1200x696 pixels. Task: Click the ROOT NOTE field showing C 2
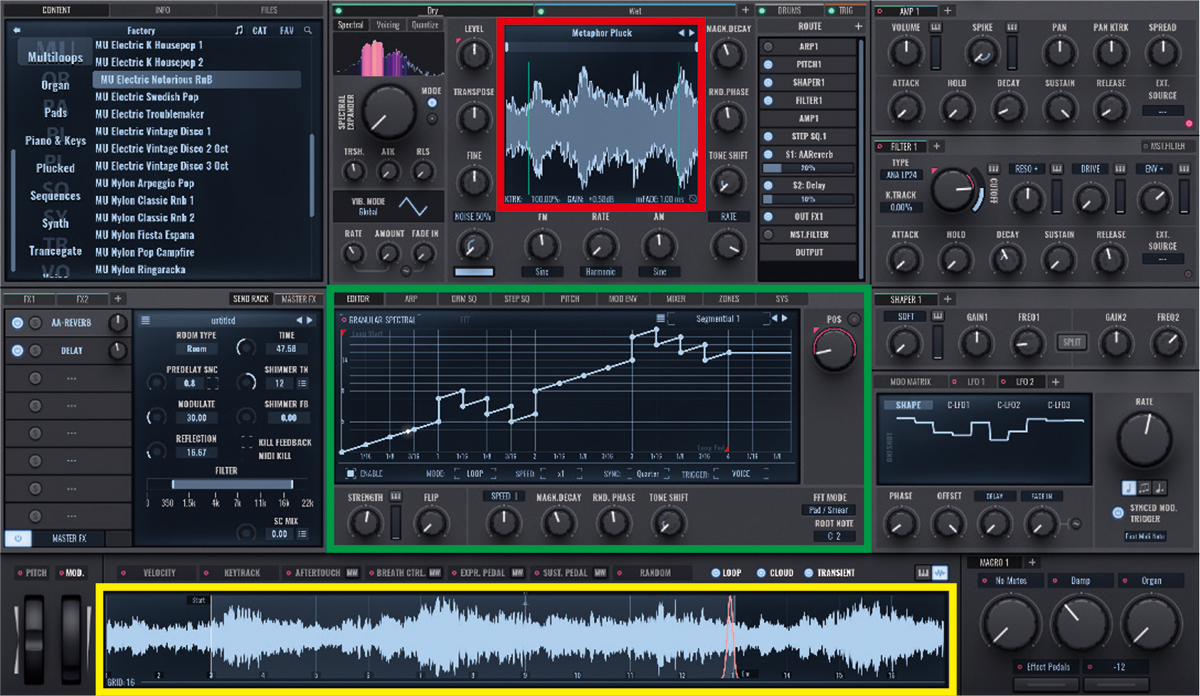[833, 537]
